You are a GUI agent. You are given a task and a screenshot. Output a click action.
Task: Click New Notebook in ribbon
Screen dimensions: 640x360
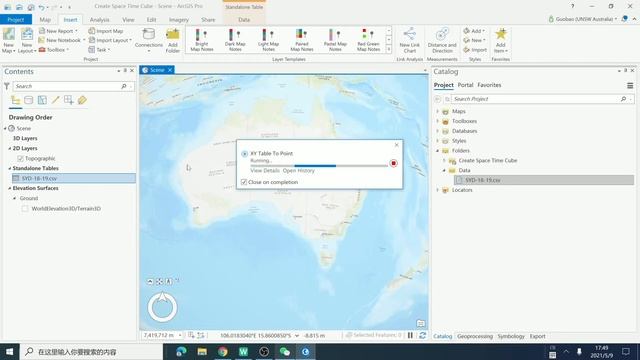[61, 40]
